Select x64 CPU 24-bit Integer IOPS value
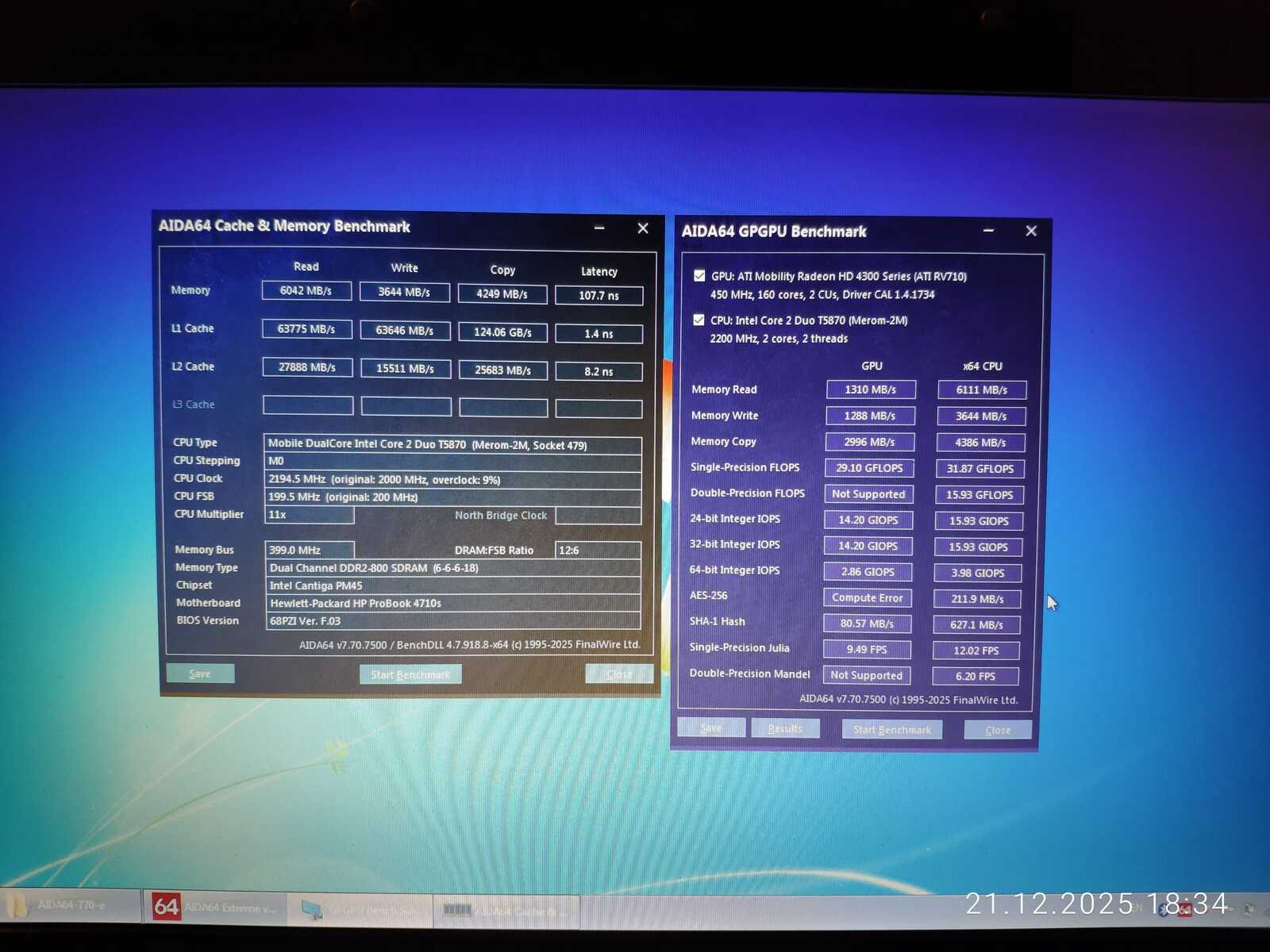1270x952 pixels. 979,521
